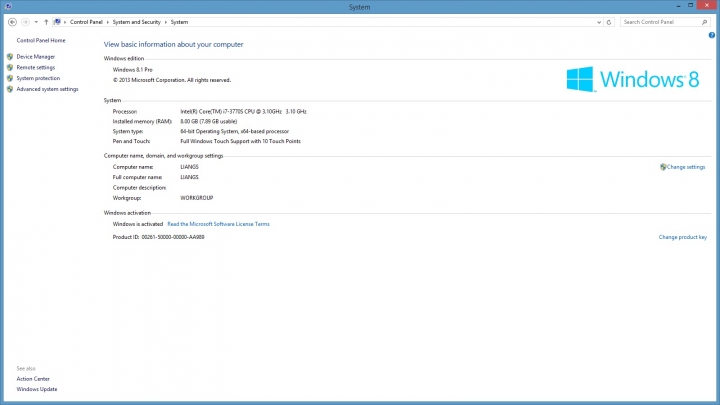The height and width of the screenshot is (405, 720).
Task: Click the shield icon beside Device Manager
Action: (x=10, y=56)
